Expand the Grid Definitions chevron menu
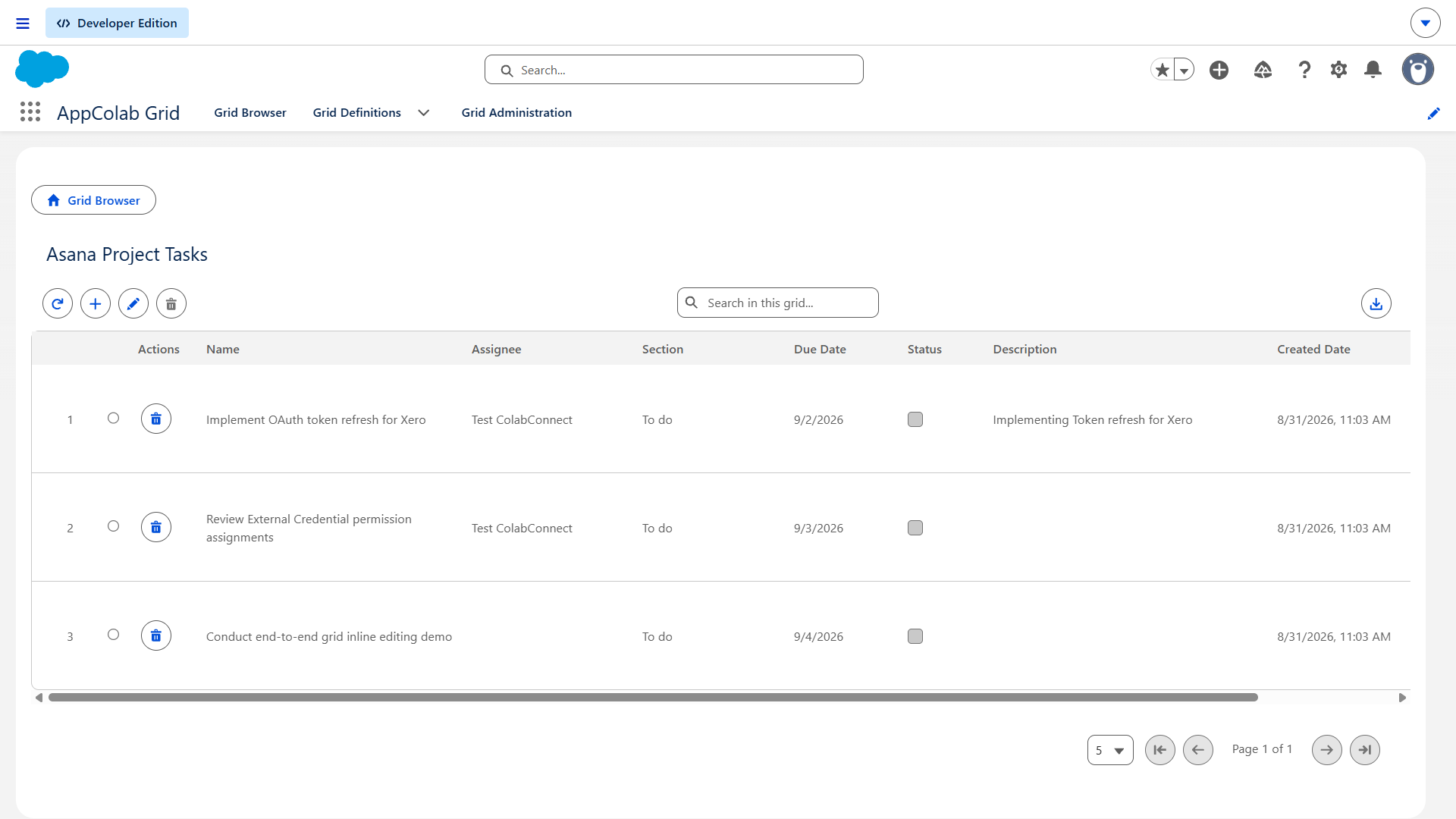 424,113
